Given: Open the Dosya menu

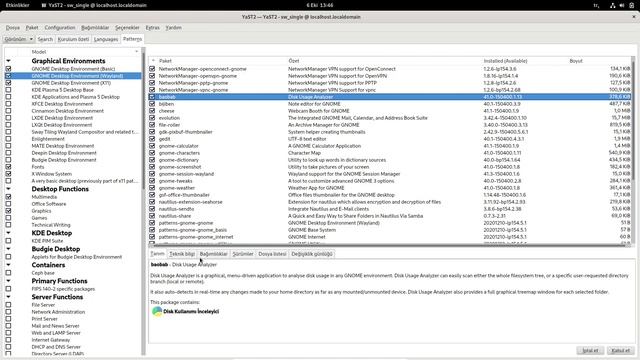Looking at the screenshot, I should (x=13, y=28).
